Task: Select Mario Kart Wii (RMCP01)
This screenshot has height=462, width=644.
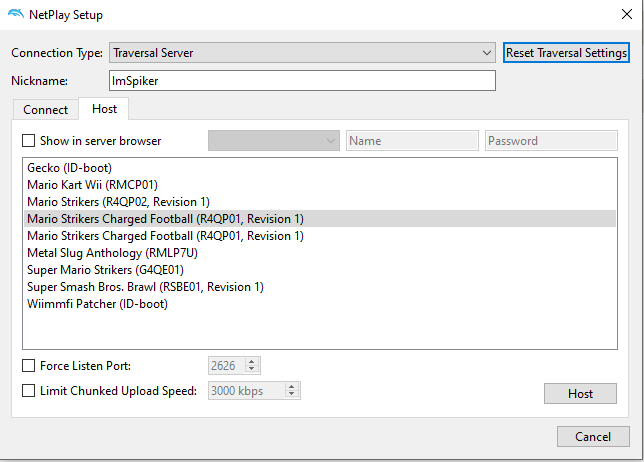Action: pyautogui.click(x=320, y=185)
